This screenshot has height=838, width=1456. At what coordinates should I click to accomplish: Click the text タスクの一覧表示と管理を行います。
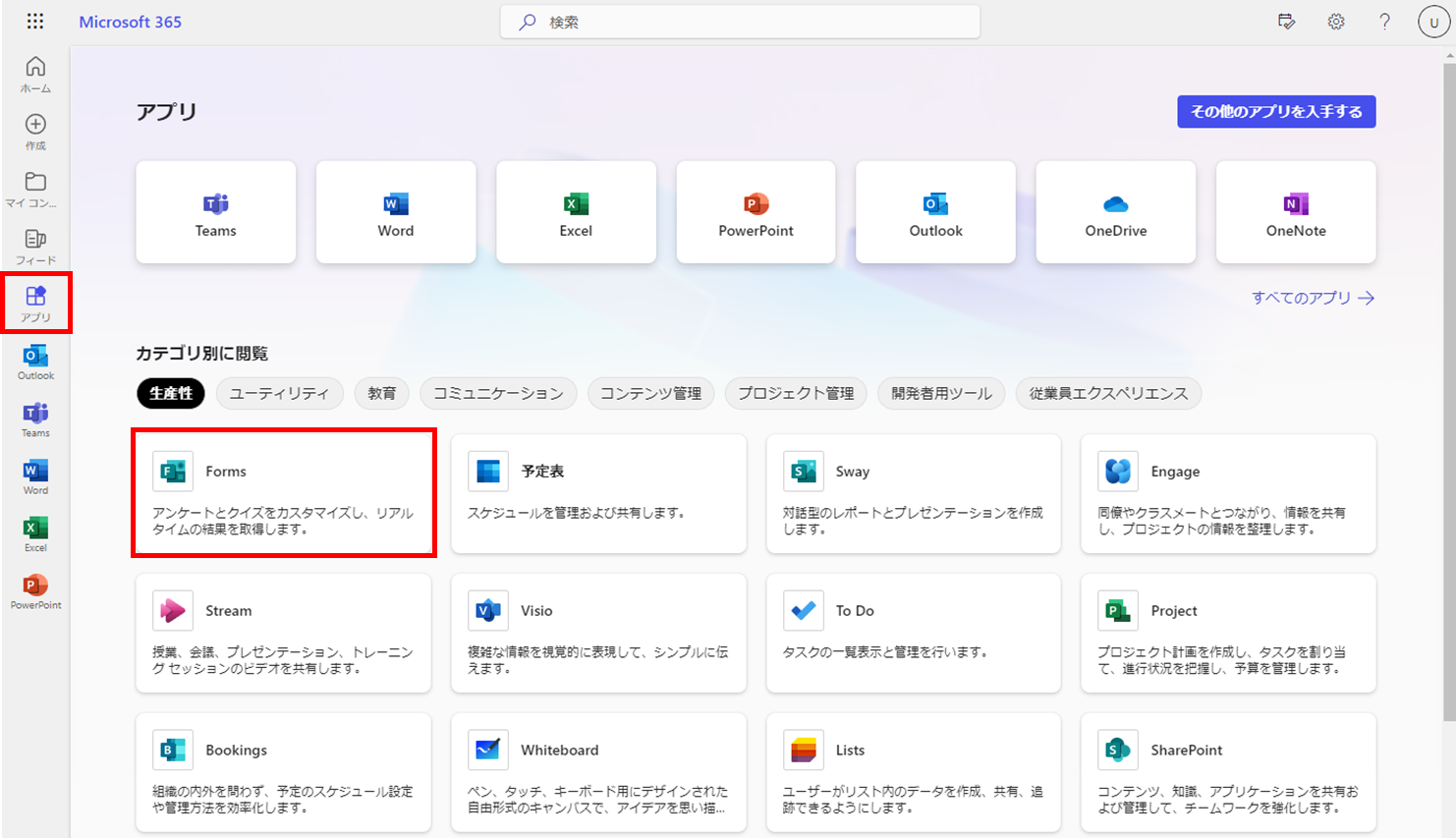[x=884, y=652]
